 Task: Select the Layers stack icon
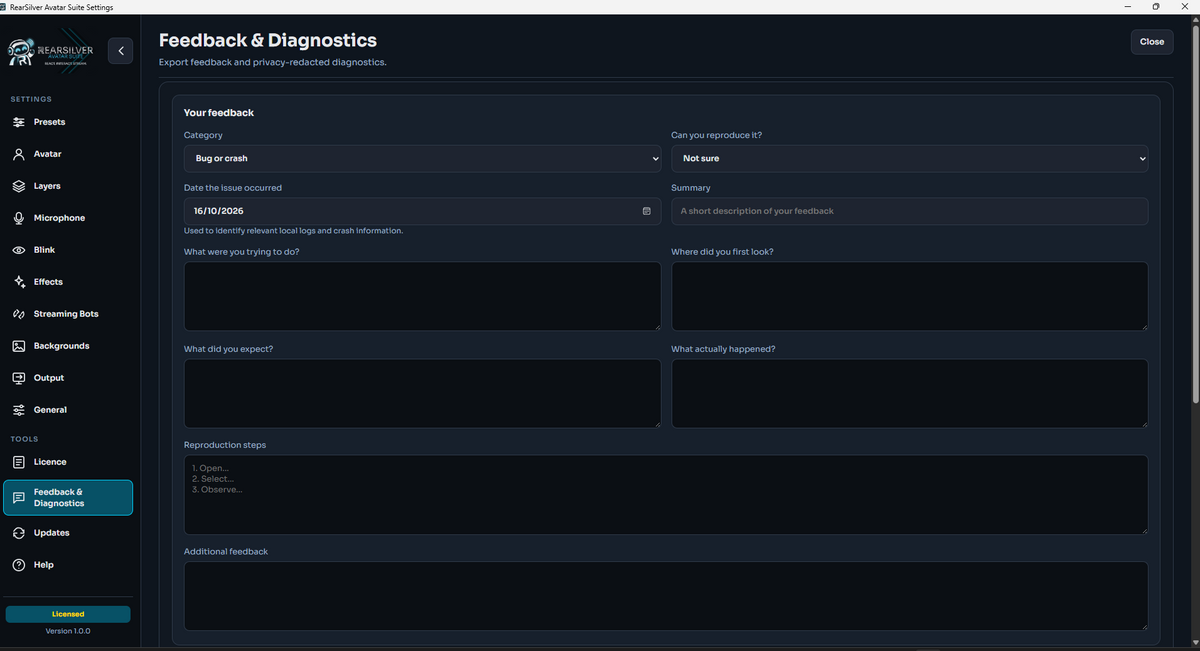point(19,186)
